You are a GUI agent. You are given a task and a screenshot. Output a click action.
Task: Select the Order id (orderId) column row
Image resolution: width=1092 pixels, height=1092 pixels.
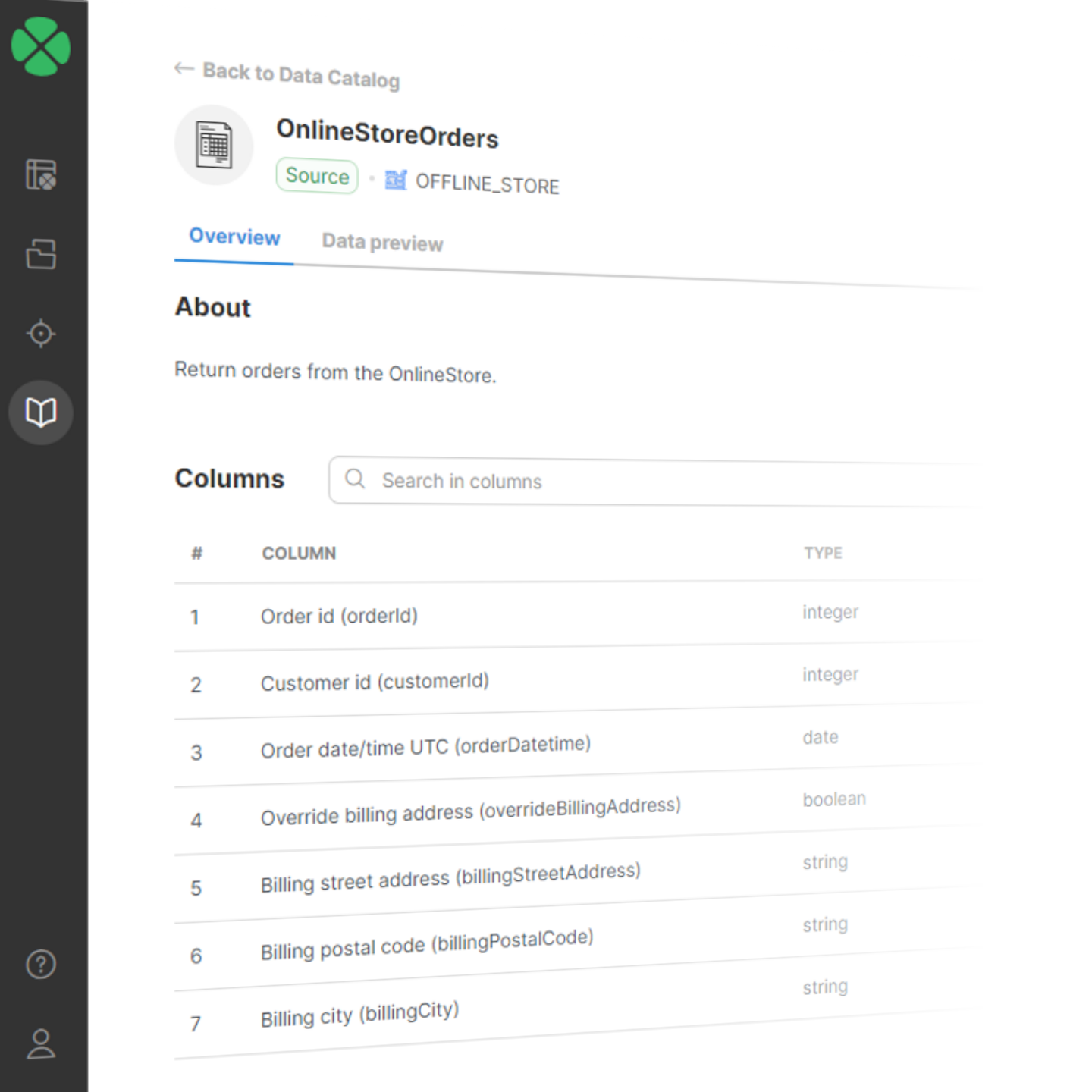(339, 616)
